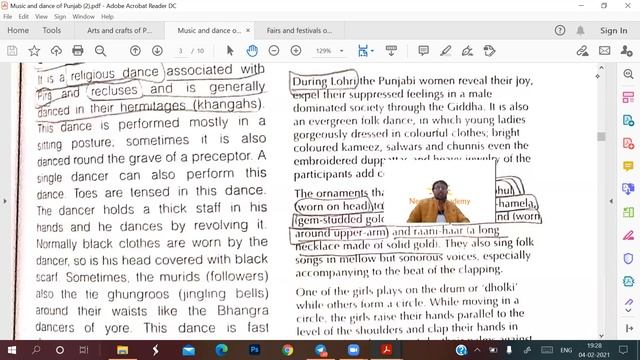Open the fit page options tool
Viewport: 640px width, 360px height.
pyautogui.click(x=362, y=51)
